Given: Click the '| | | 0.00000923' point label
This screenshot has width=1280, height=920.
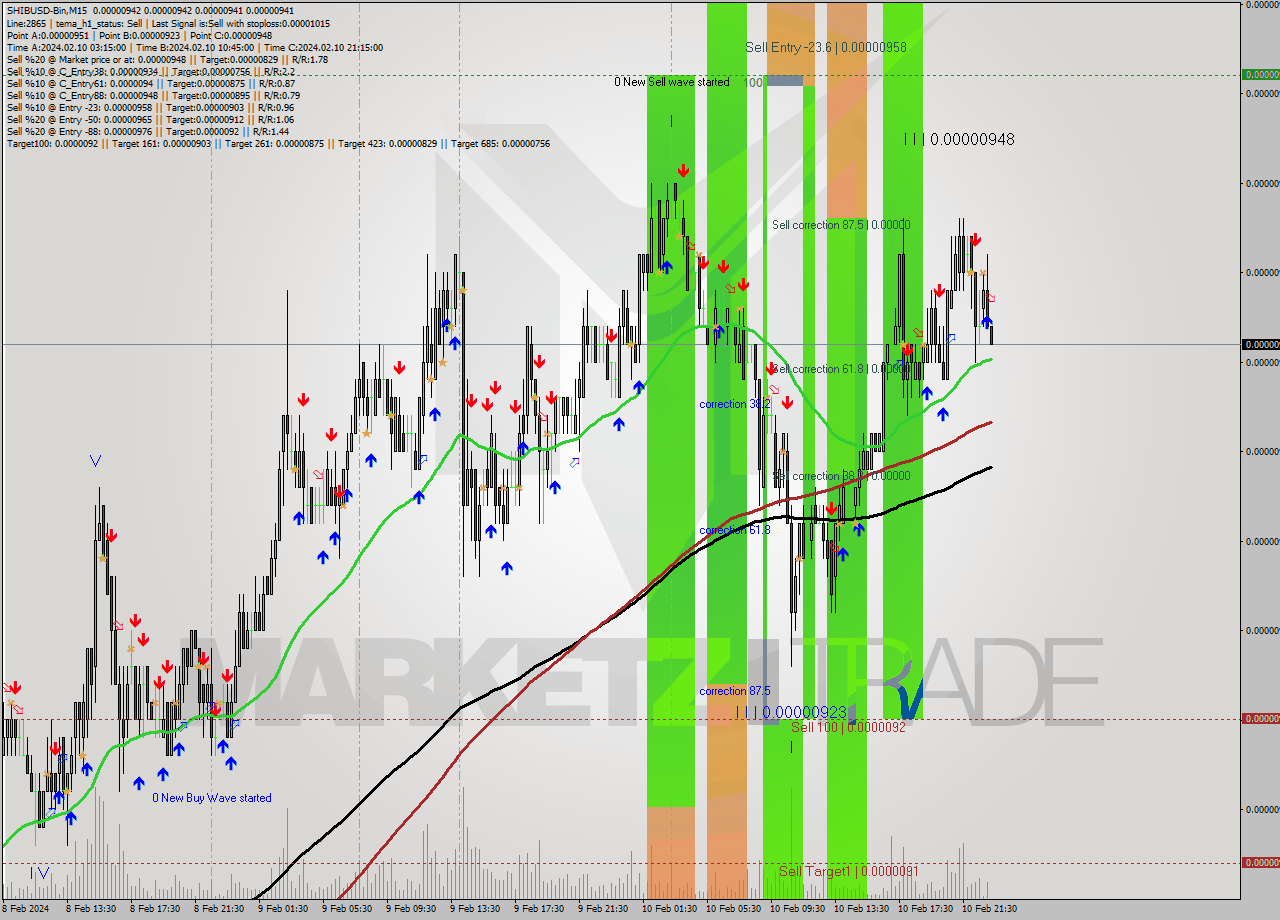Looking at the screenshot, I should (x=791, y=712).
